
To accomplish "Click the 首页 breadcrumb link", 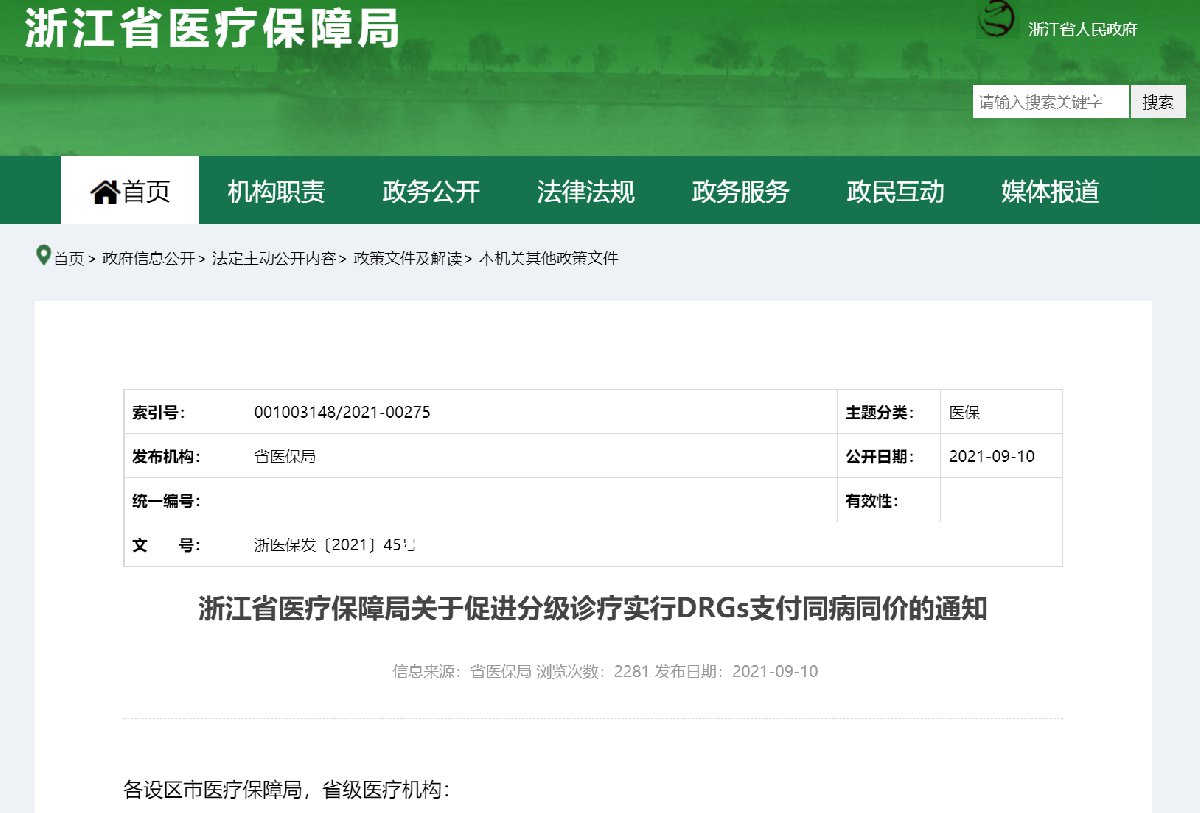I will (x=69, y=259).
